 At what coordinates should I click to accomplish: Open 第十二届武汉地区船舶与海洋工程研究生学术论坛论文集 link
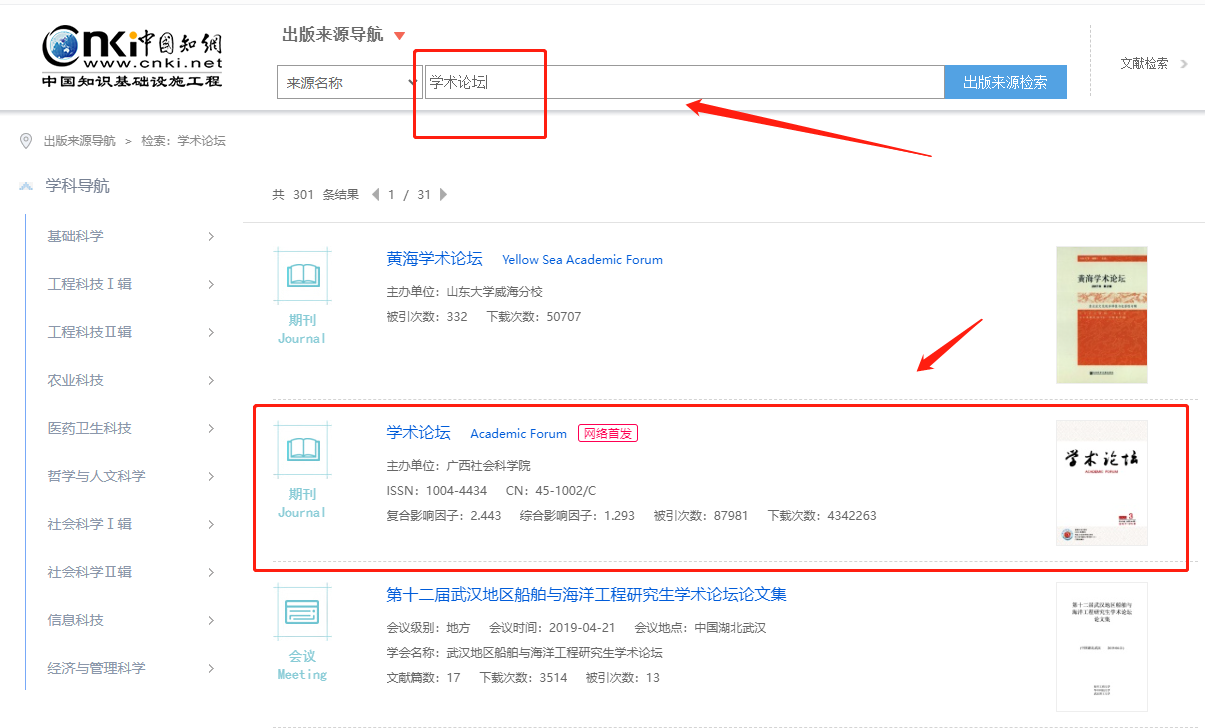click(586, 595)
